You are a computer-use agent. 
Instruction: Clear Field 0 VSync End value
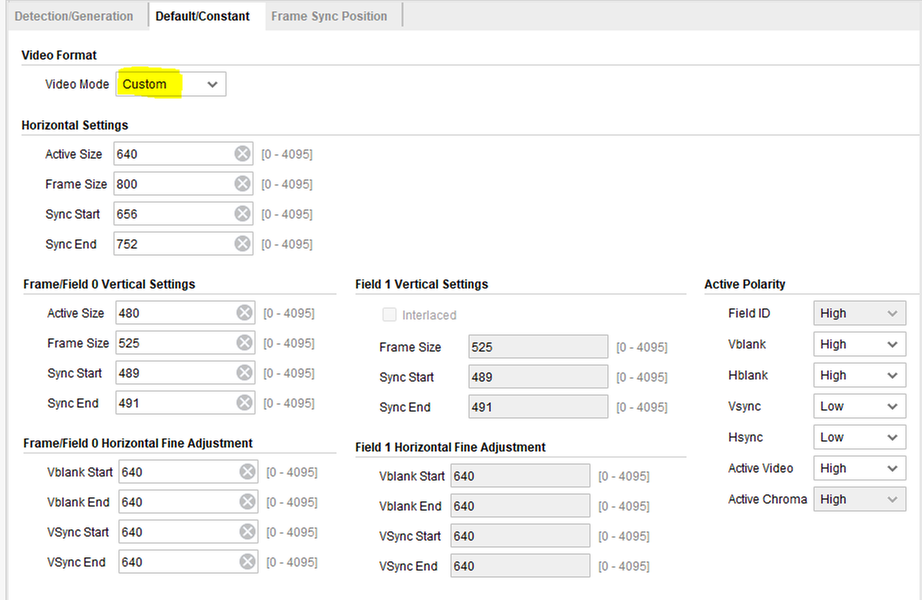(x=246, y=562)
